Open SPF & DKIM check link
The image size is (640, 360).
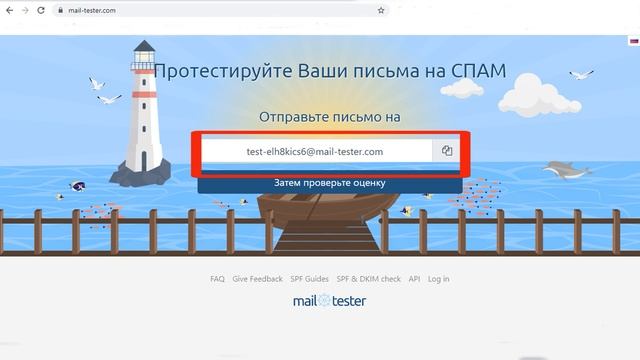tap(369, 279)
